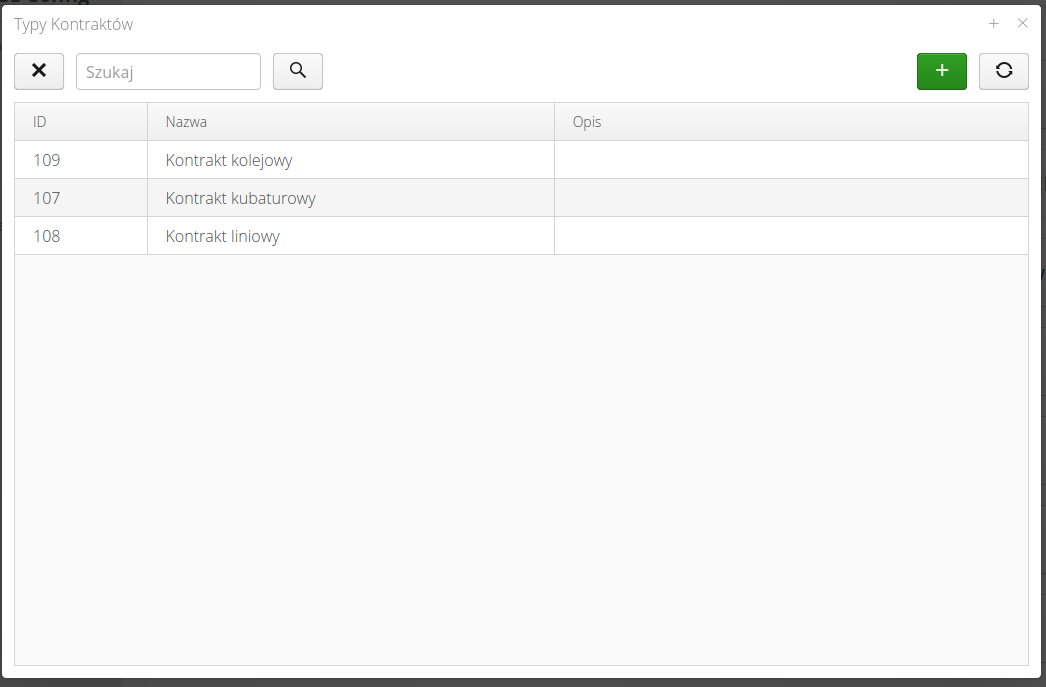Image resolution: width=1046 pixels, height=687 pixels.
Task: Click ID cell 108
Action: click(x=47, y=237)
